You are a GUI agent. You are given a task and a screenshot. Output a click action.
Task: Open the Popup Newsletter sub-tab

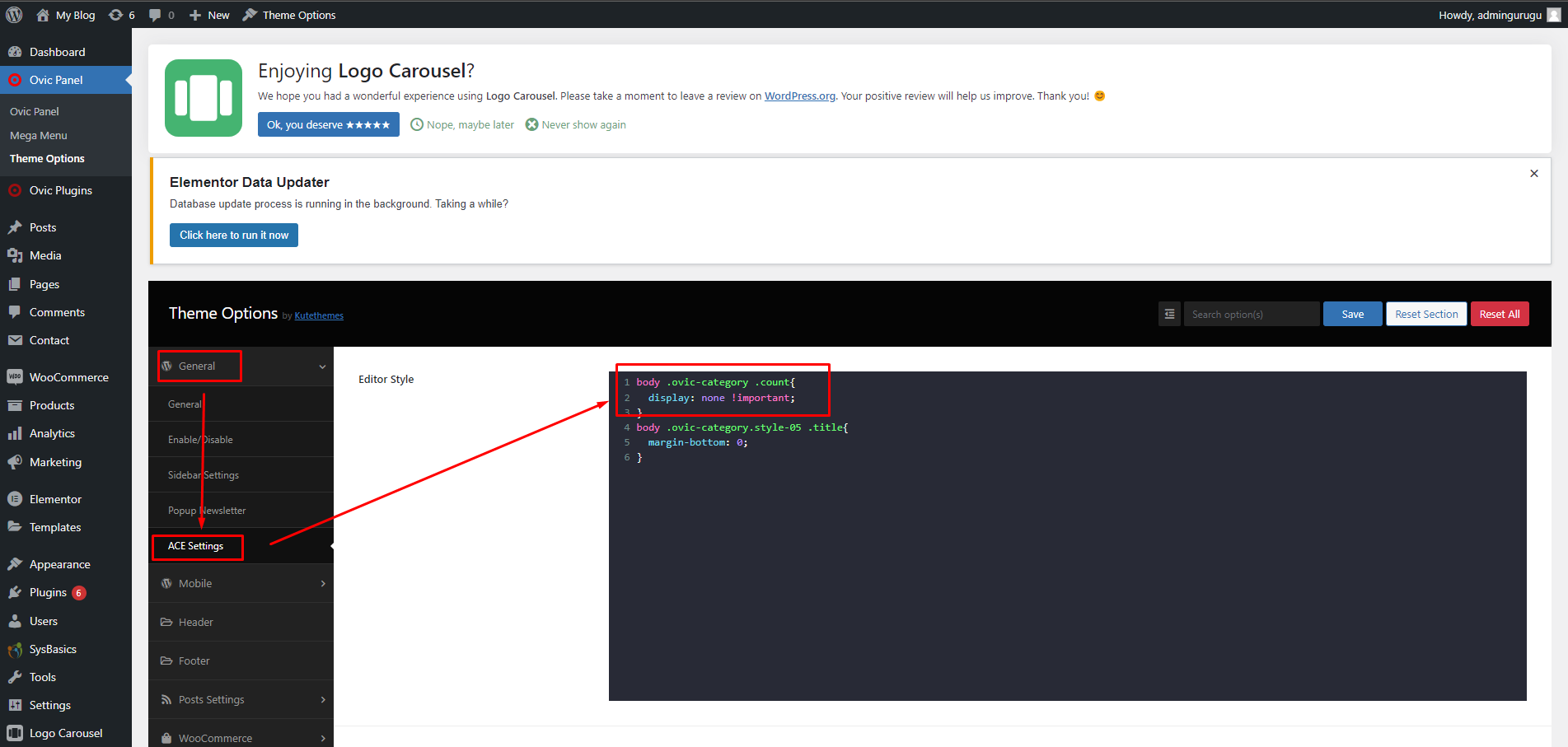[241, 510]
